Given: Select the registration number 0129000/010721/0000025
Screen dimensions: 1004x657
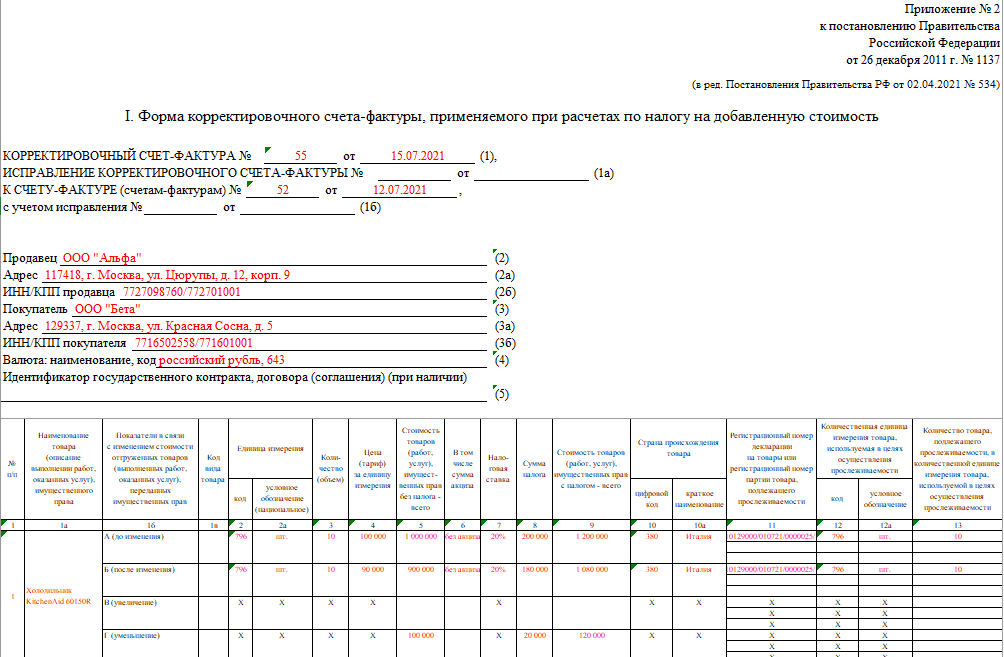Looking at the screenshot, I should click(x=772, y=535).
